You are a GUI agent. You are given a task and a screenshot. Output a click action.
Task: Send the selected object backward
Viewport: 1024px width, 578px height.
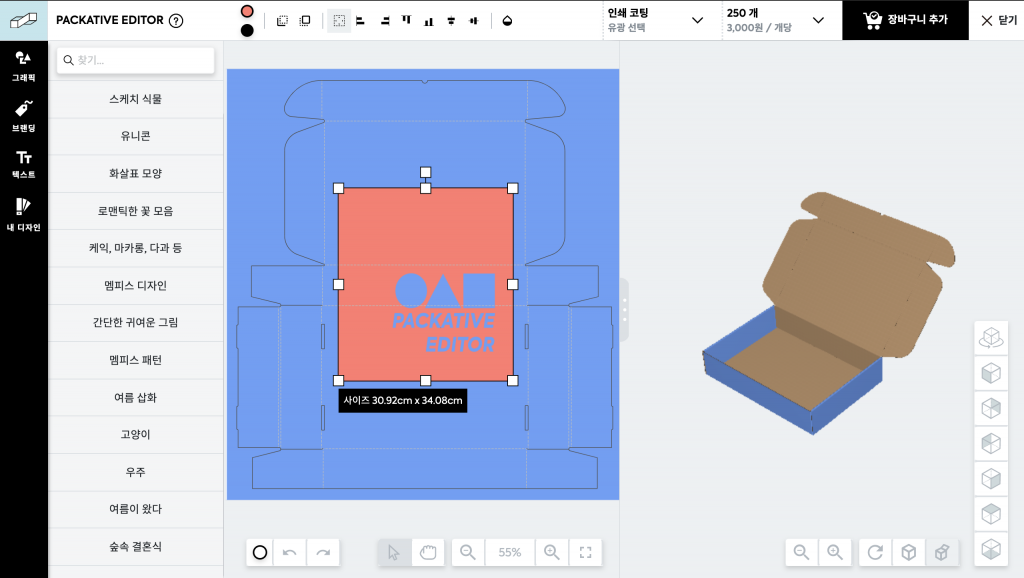tap(282, 21)
